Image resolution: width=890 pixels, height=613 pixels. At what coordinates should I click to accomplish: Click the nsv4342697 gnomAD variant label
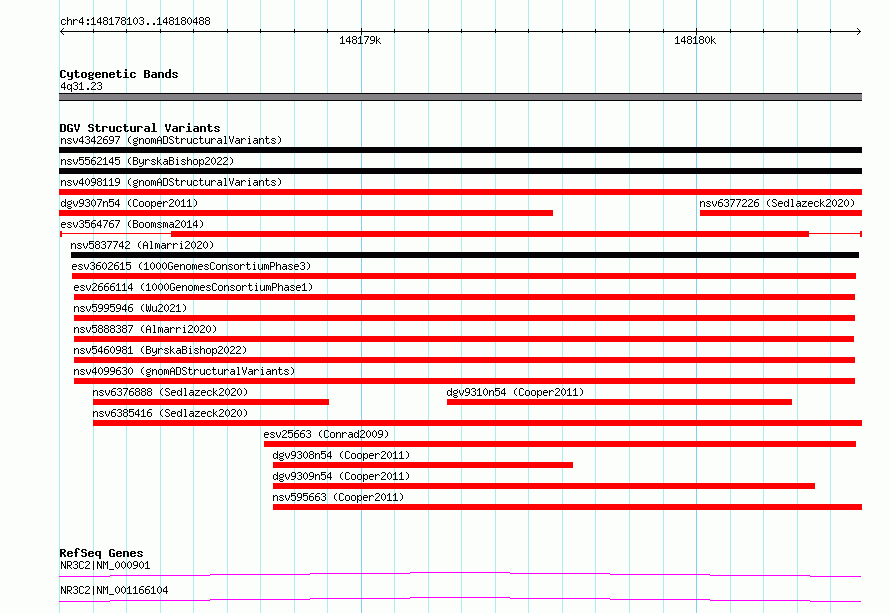coord(171,140)
